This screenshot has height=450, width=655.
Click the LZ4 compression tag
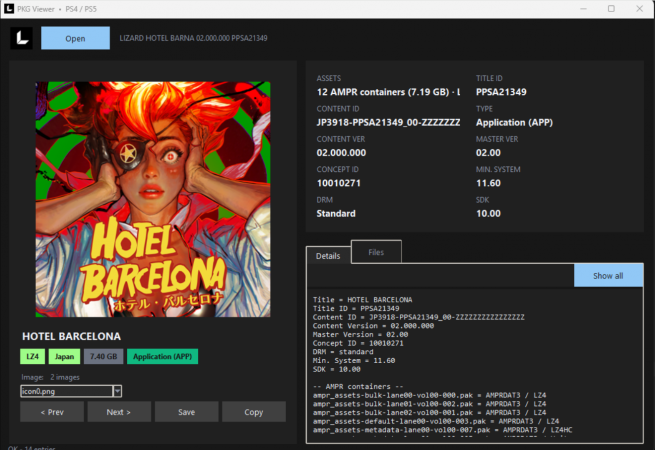point(33,356)
